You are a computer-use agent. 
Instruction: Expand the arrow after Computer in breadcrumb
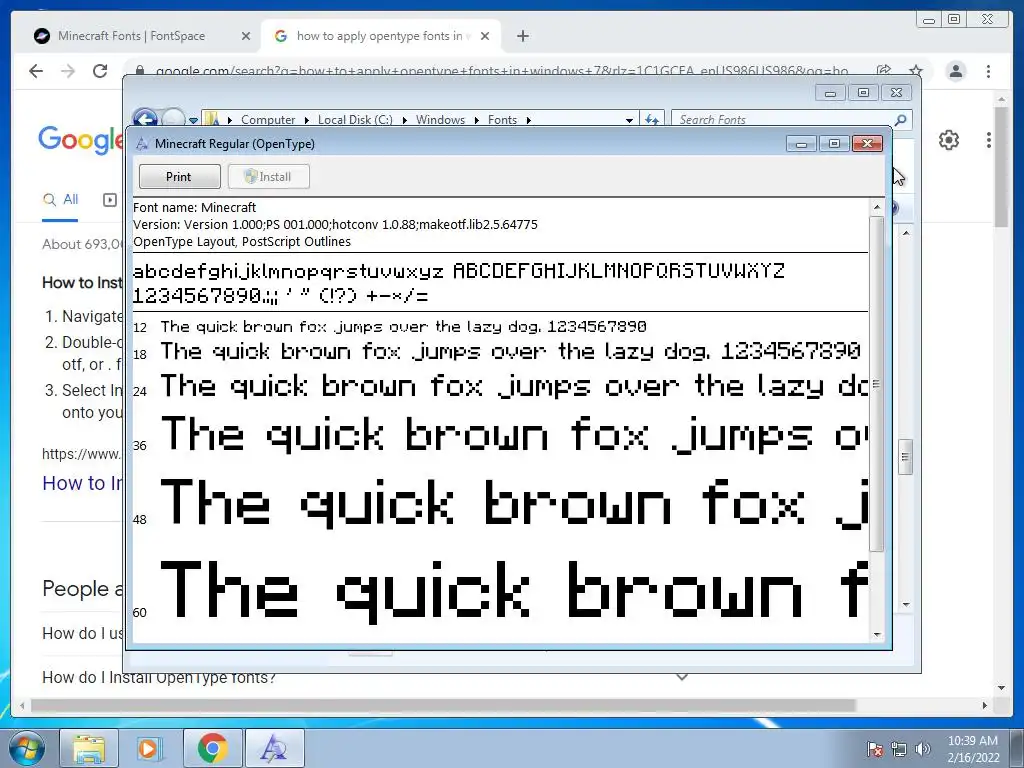(306, 120)
